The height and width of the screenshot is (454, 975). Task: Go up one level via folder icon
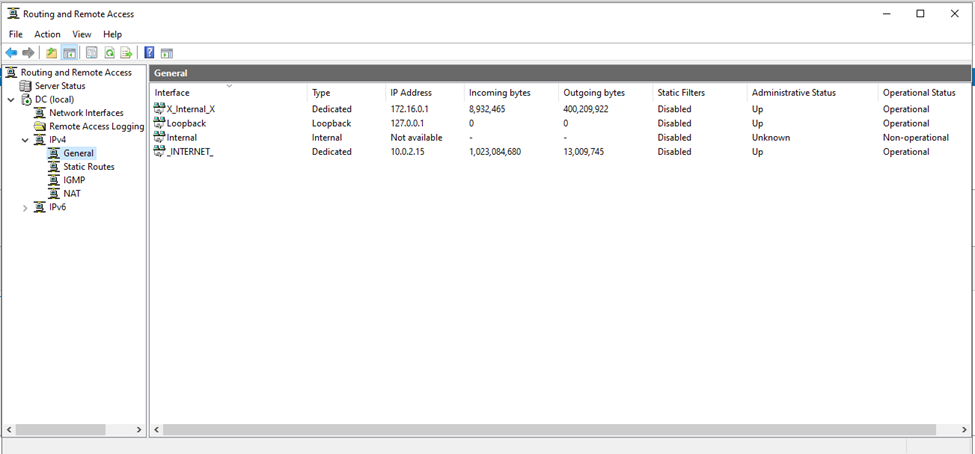coord(52,53)
